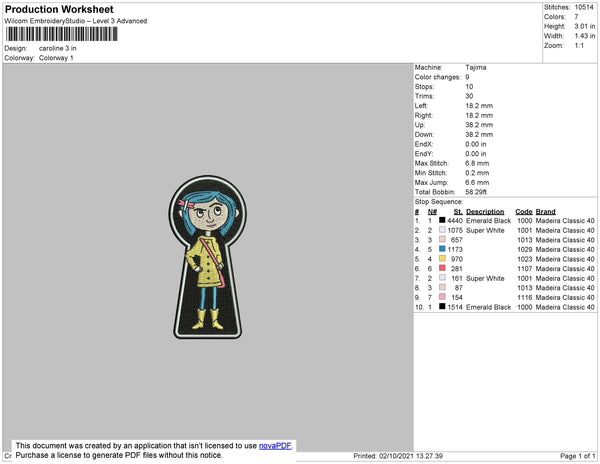Click the white swatch with stitch count 1075
This screenshot has width=600, height=464.
(442, 230)
